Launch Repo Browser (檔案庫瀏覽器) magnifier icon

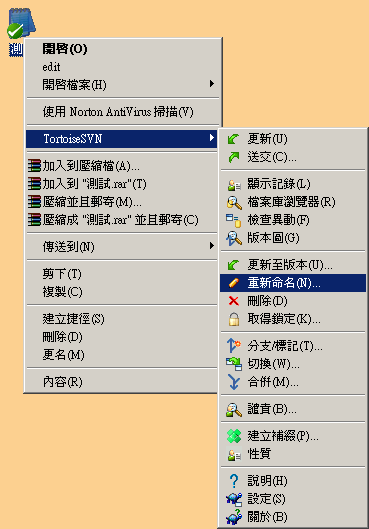click(x=234, y=202)
